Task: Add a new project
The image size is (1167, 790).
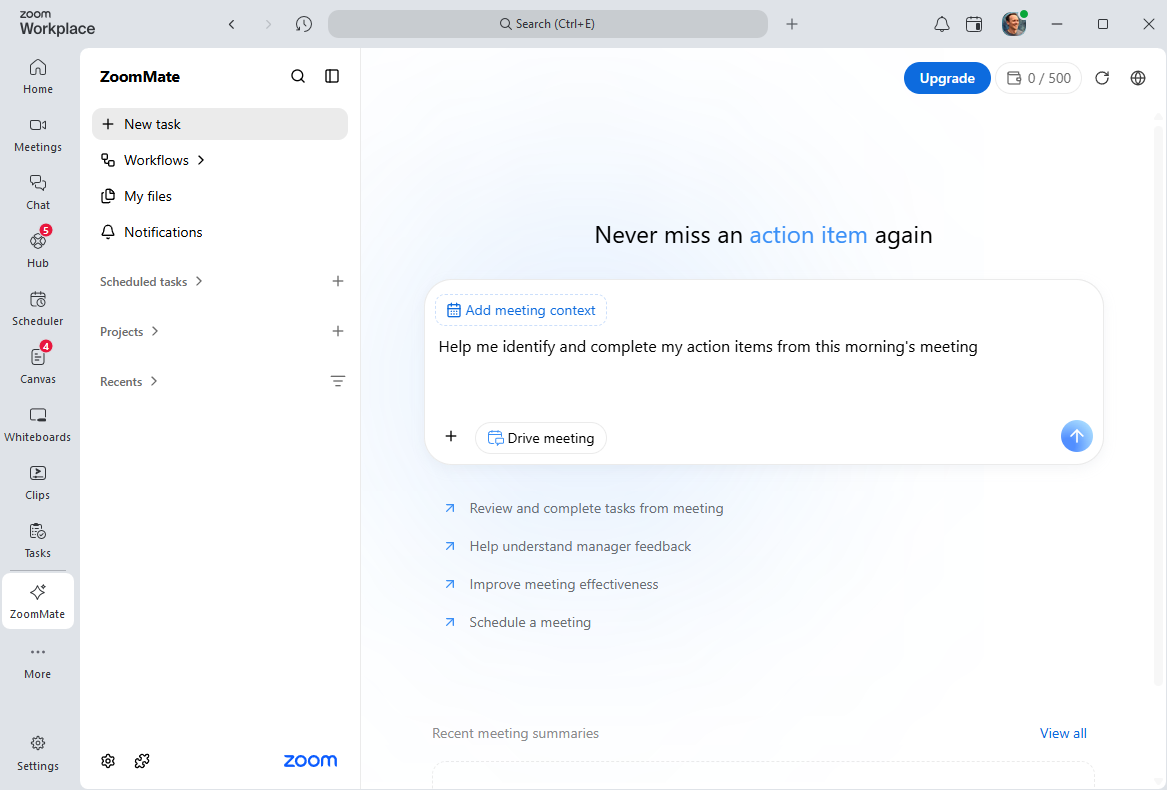Action: [x=338, y=331]
